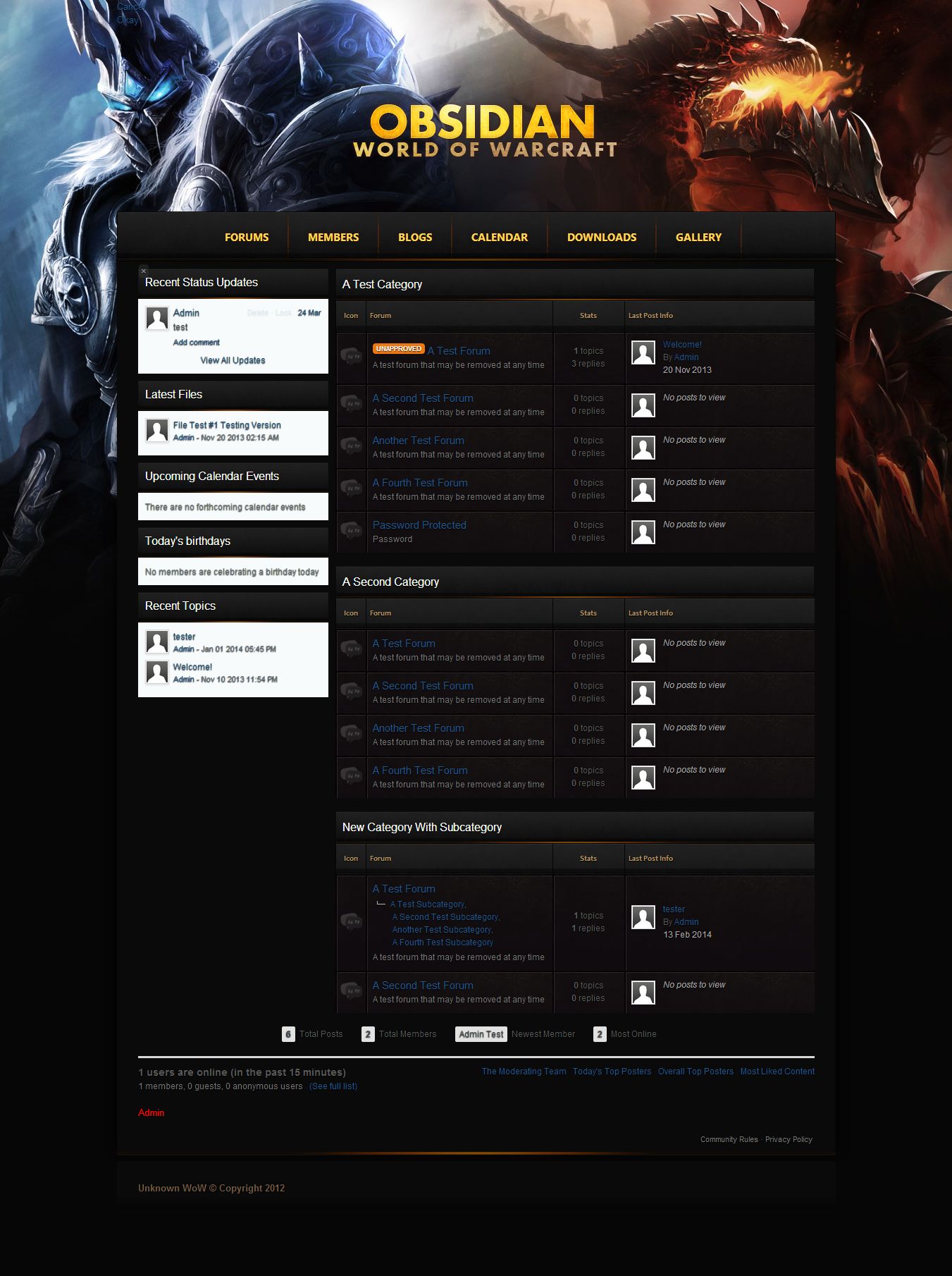This screenshot has height=1276, width=952.
Task: Open A Second Test Subcategory link
Action: 445,917
